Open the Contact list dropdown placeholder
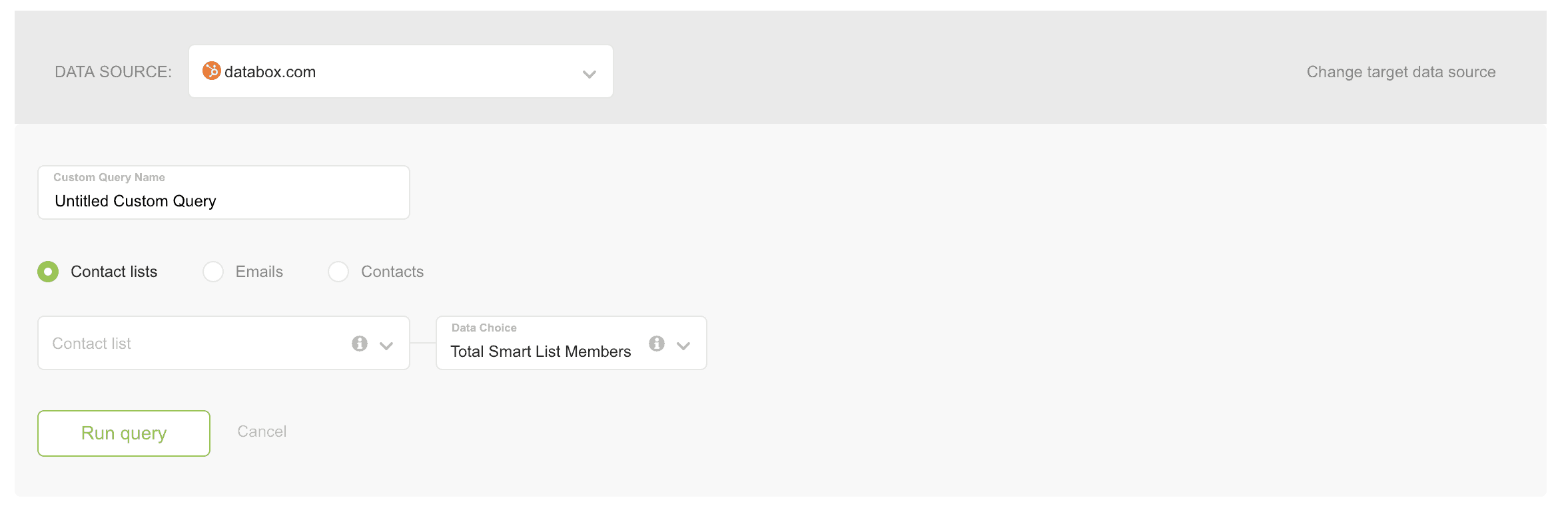 [193, 344]
